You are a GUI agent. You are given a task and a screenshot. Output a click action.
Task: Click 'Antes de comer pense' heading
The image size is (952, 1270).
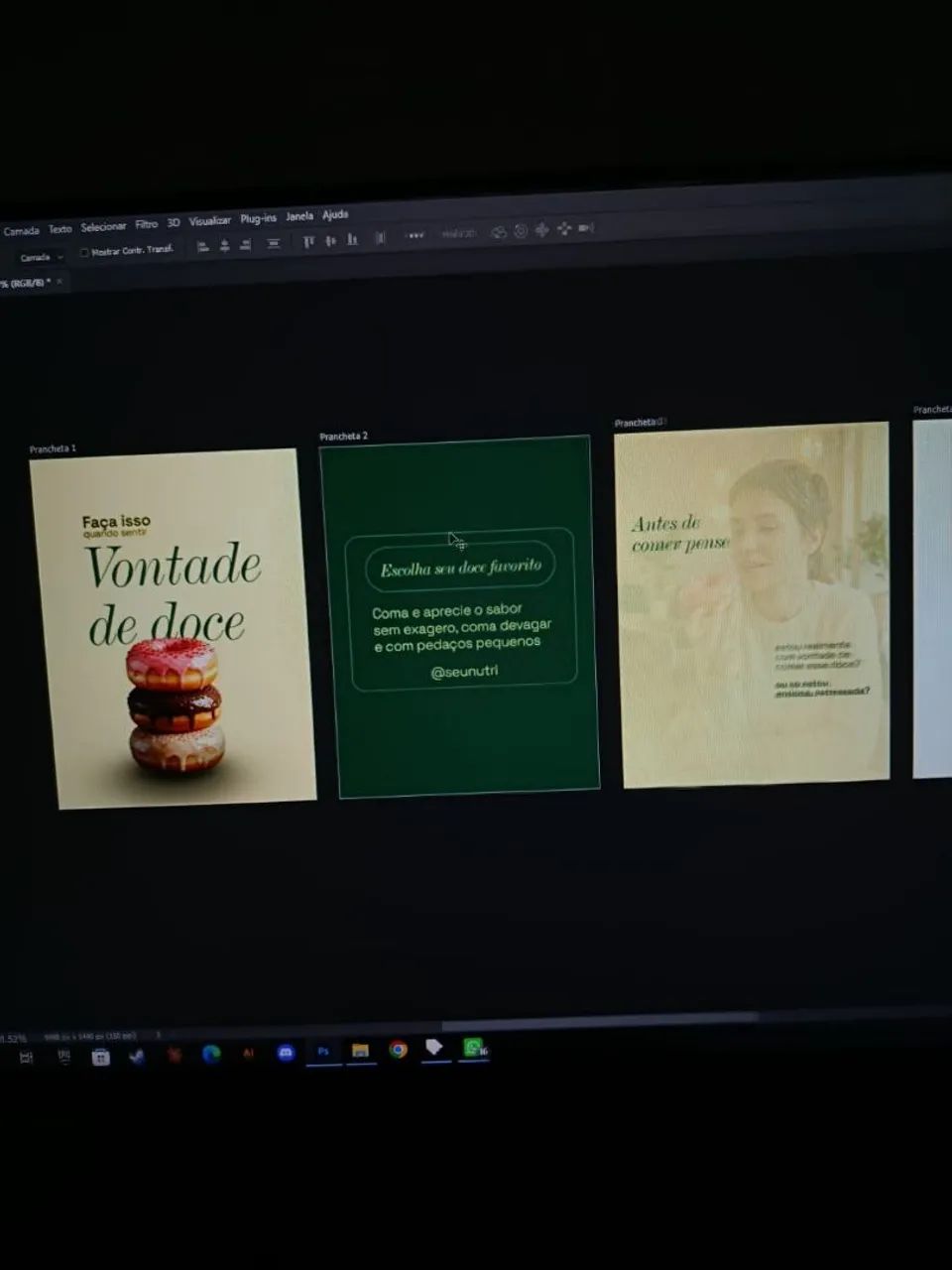pyautogui.click(x=678, y=534)
